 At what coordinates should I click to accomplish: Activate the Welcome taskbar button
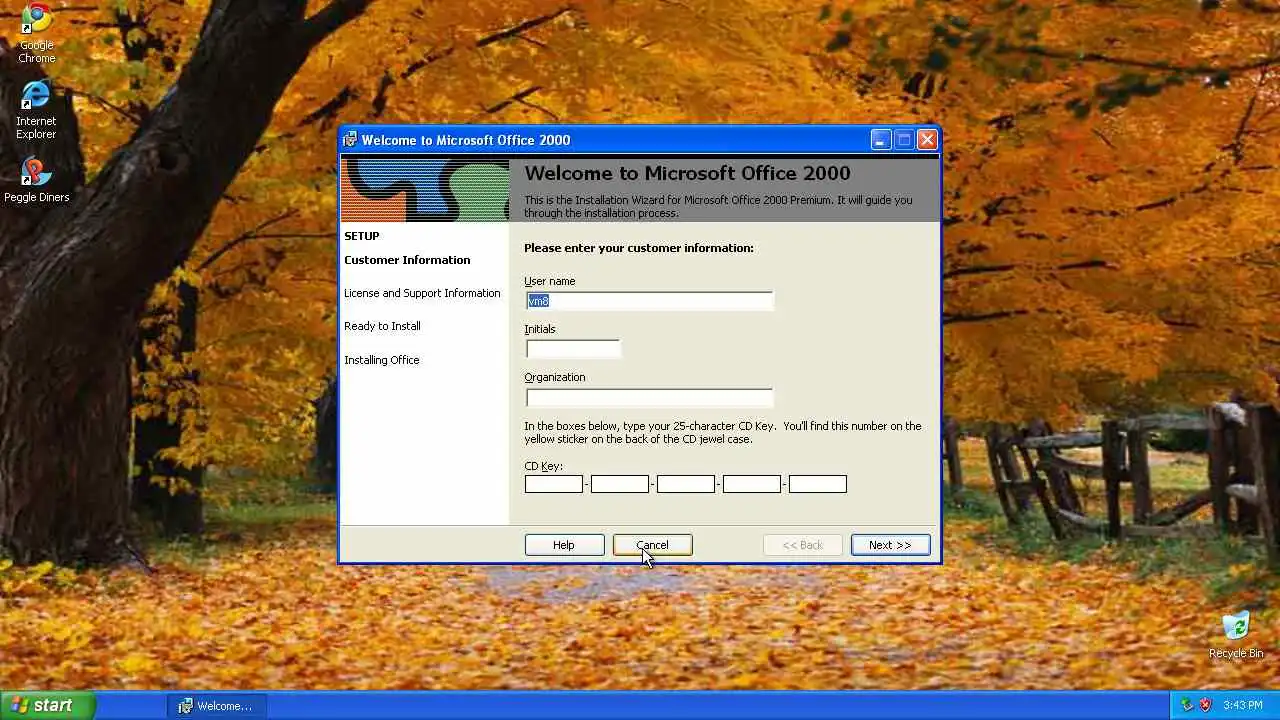coord(218,706)
